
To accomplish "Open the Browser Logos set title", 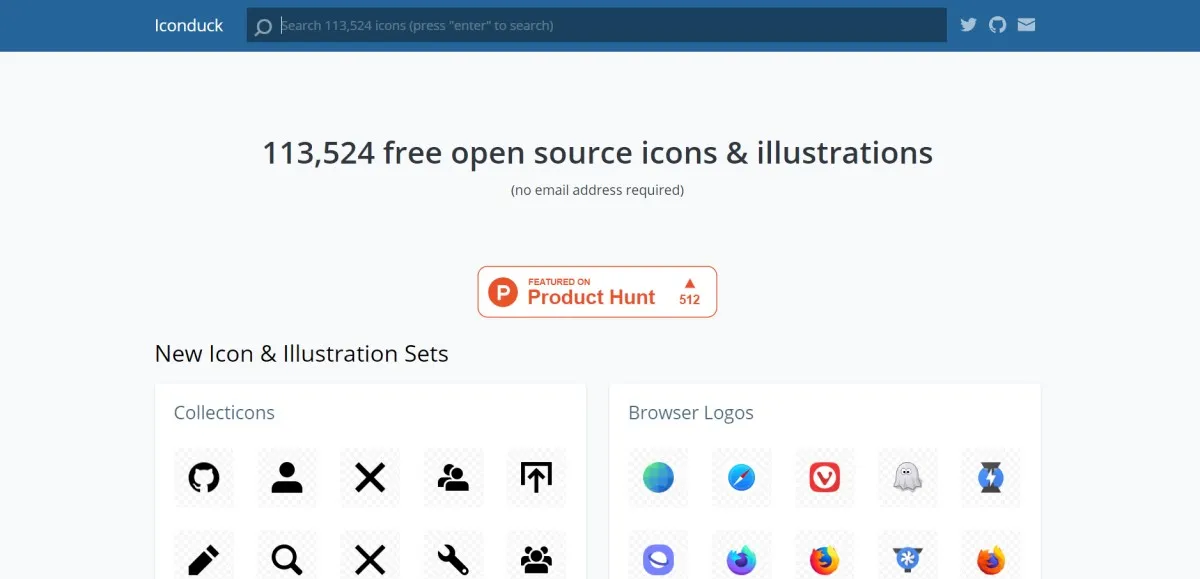I will pos(691,413).
